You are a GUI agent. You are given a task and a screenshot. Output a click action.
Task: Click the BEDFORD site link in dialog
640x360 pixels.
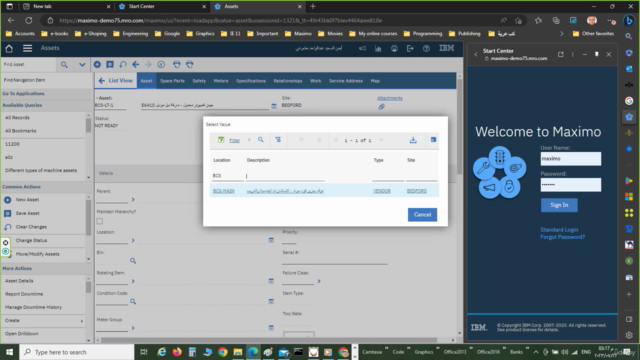[x=417, y=191]
